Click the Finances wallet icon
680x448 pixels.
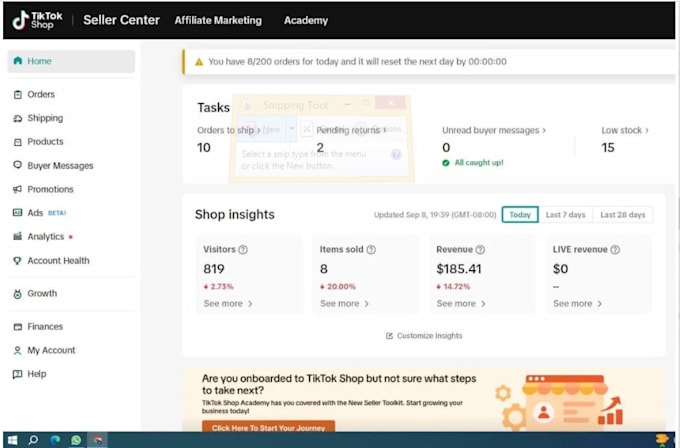17,327
